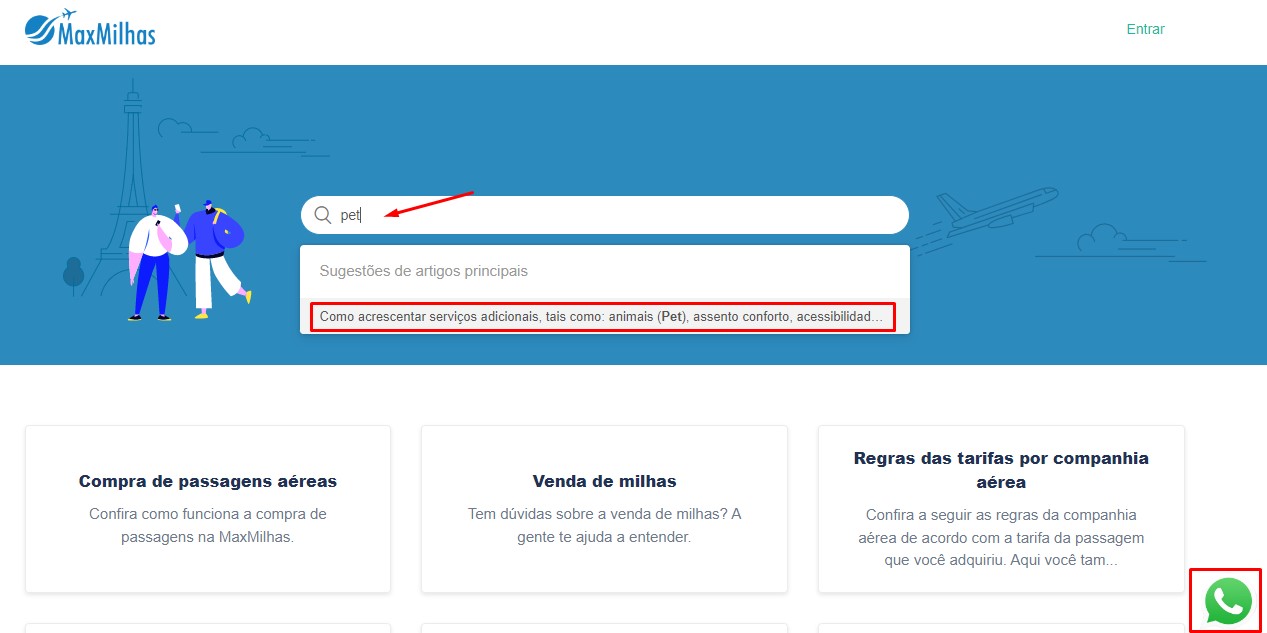The height and width of the screenshot is (633, 1267).
Task: Open "Regras das tarifas por companhia aérea"
Action: click(x=1001, y=470)
